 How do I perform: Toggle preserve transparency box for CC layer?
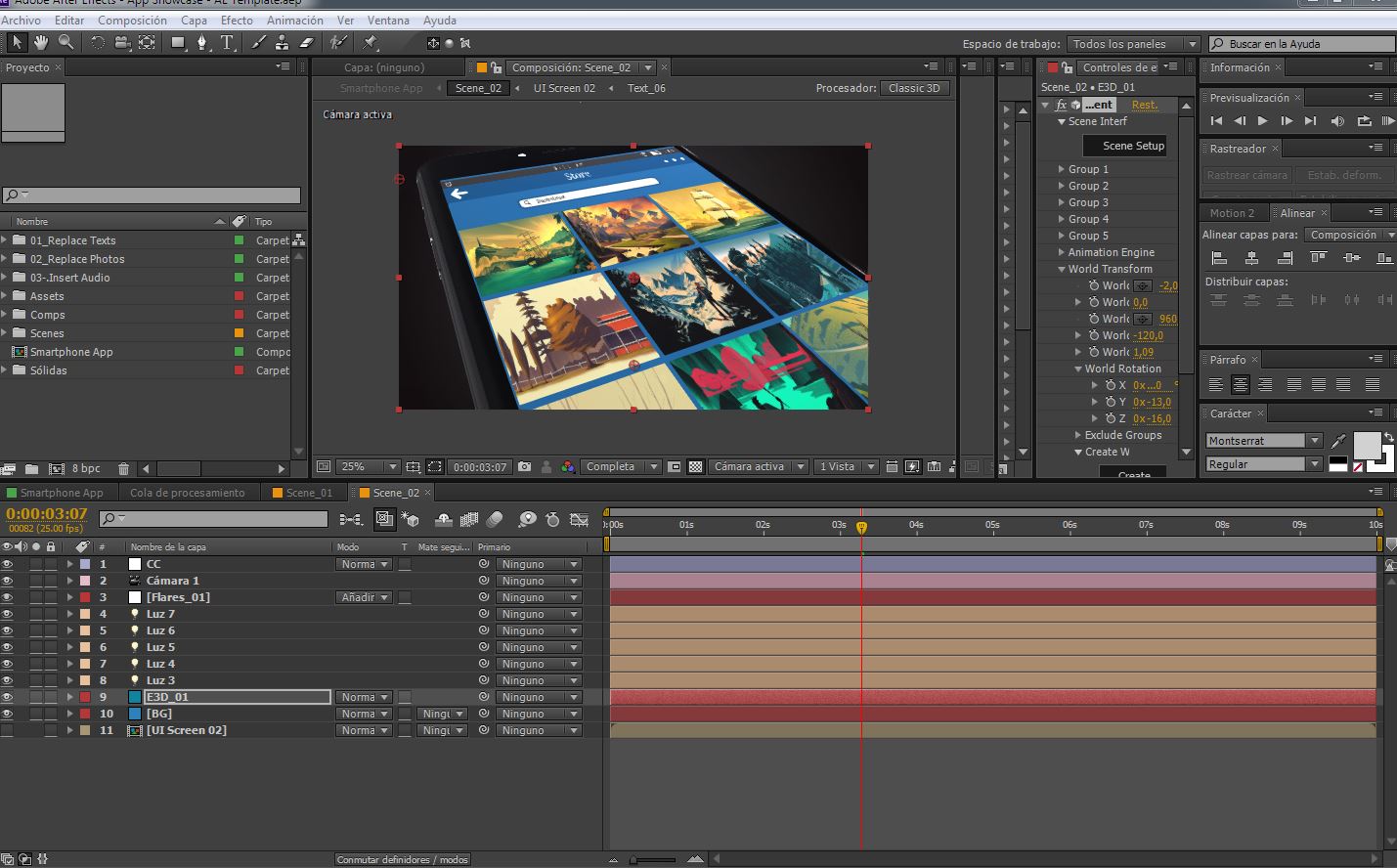tap(405, 564)
